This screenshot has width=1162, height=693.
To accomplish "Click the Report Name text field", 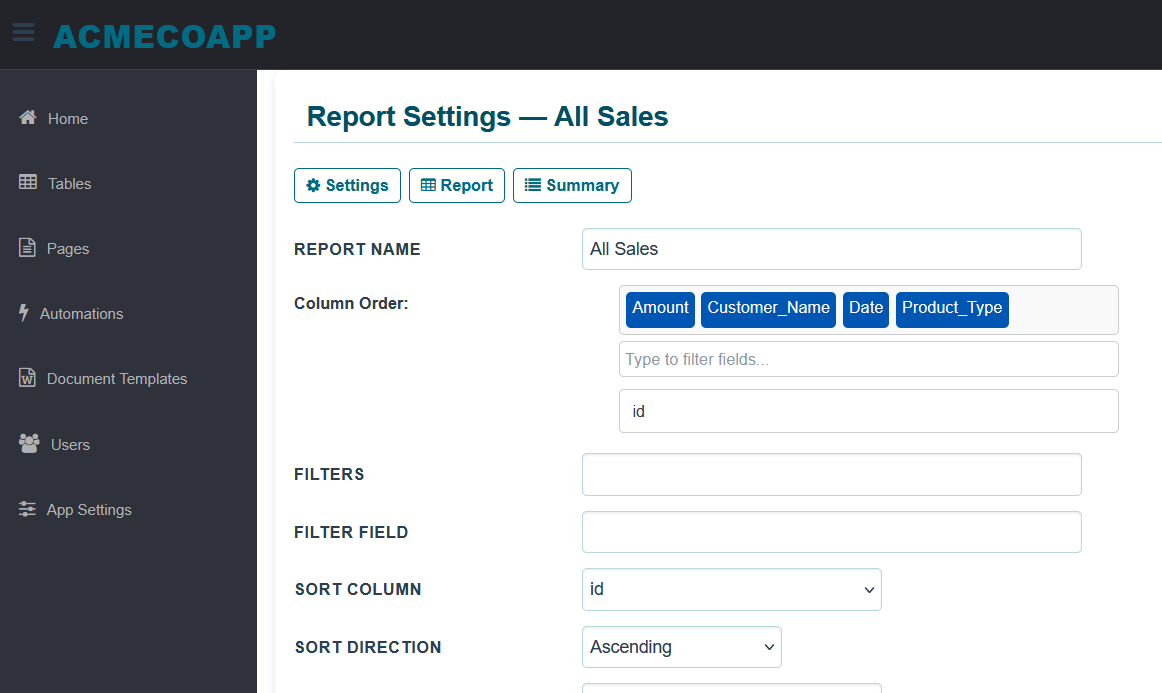I will [x=831, y=248].
